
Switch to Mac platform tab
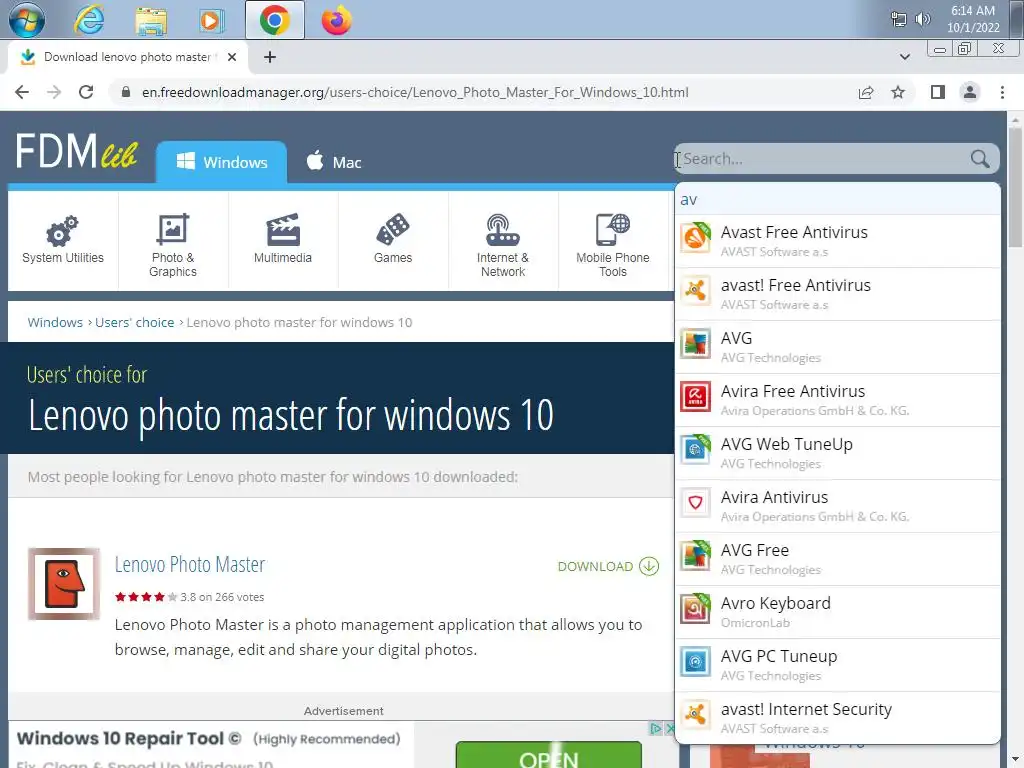[x=334, y=162]
